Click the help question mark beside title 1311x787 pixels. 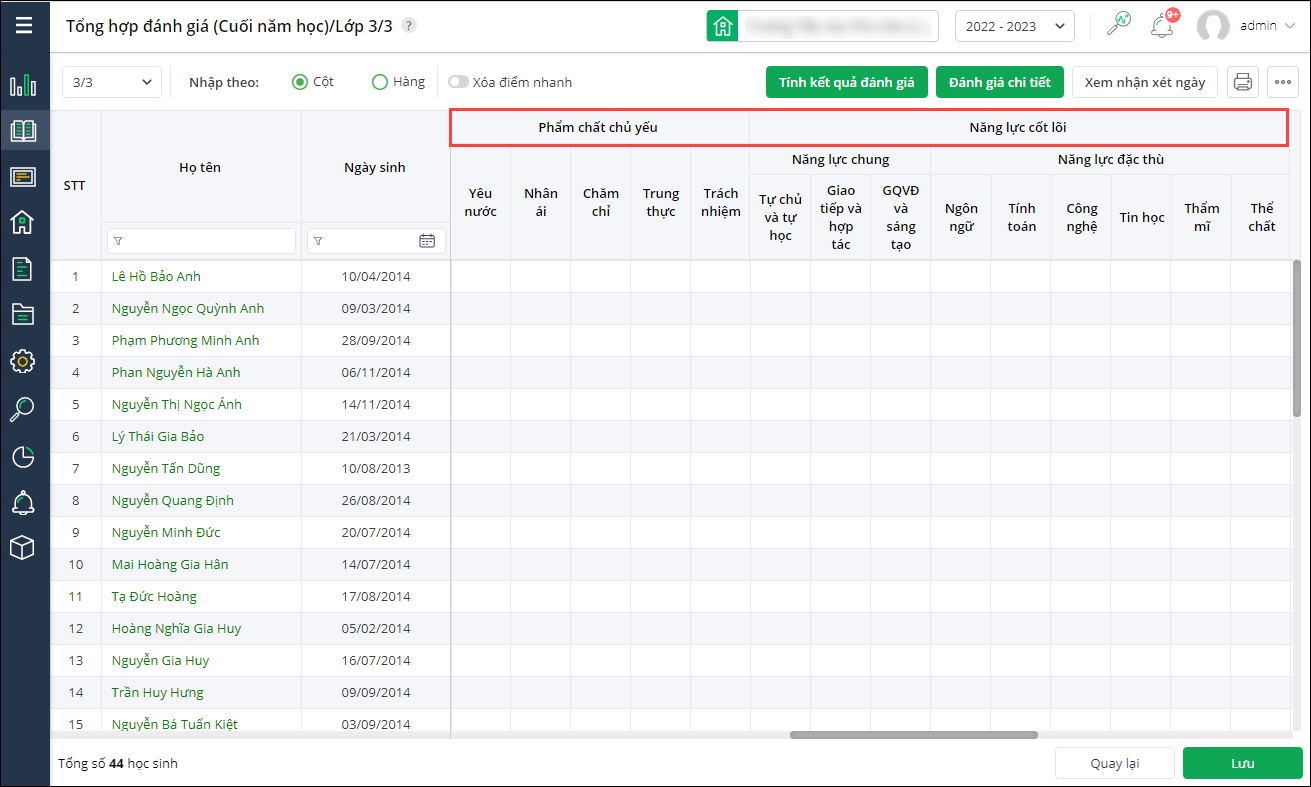[409, 26]
